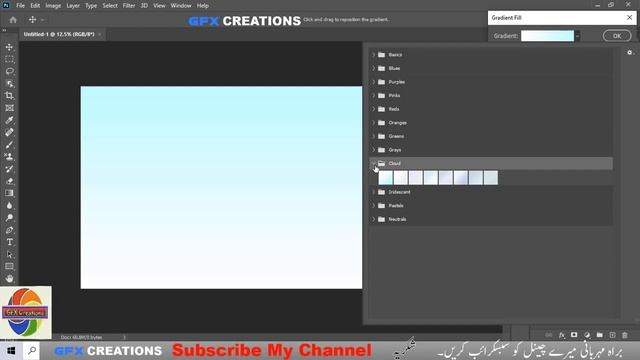640x360 pixels.
Task: Open the Image menu
Action: 53,6
